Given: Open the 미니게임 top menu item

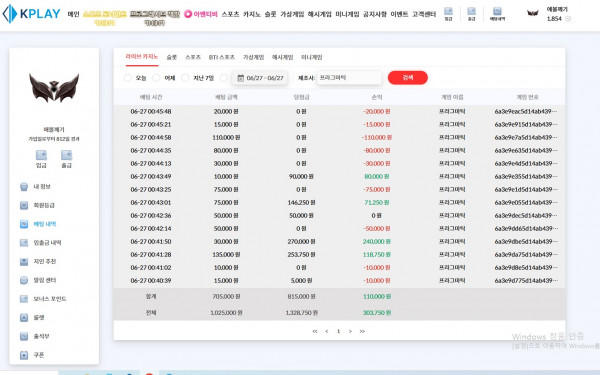Looking at the screenshot, I should [347, 14].
